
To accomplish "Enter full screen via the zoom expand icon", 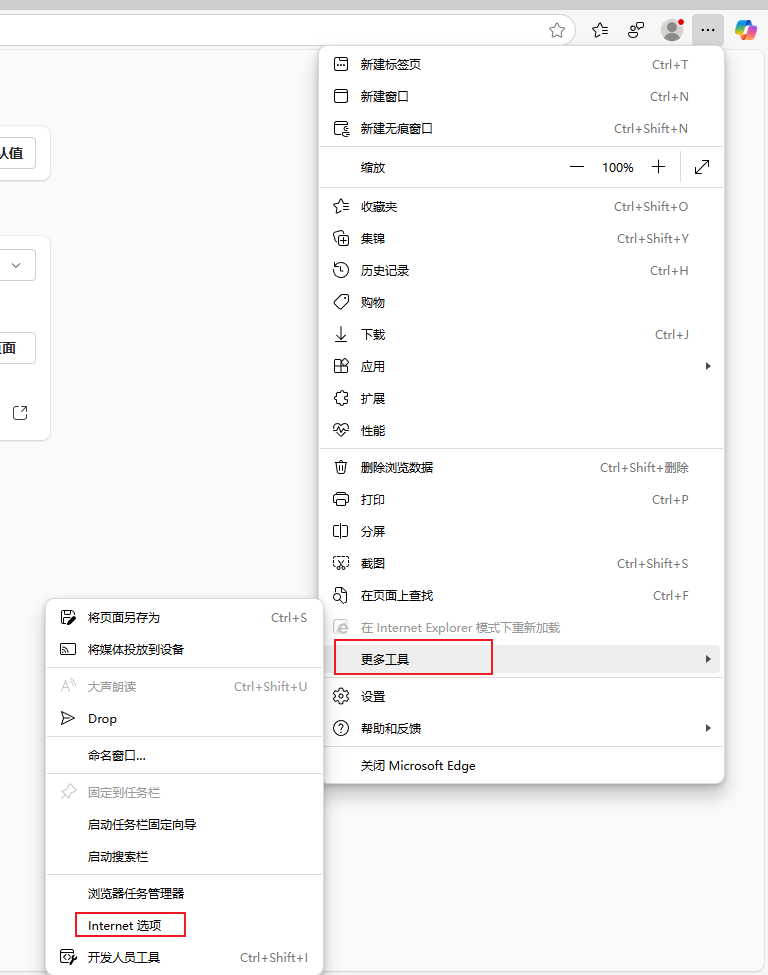I will 701,167.
